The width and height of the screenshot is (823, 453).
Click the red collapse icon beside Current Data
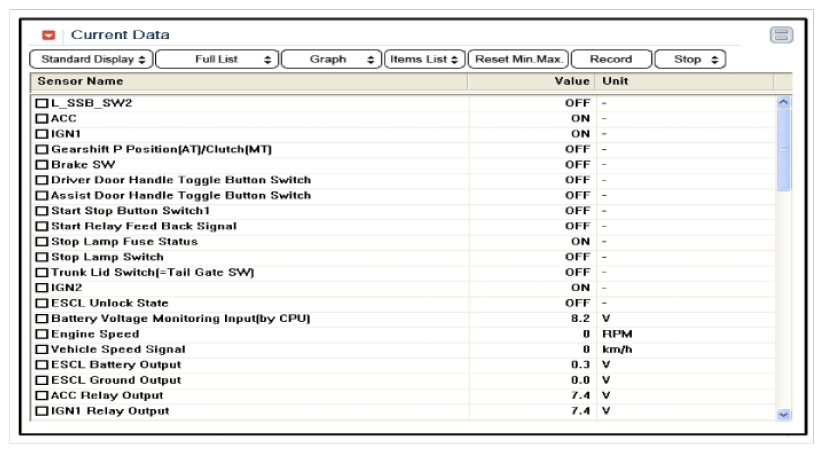pos(48,36)
